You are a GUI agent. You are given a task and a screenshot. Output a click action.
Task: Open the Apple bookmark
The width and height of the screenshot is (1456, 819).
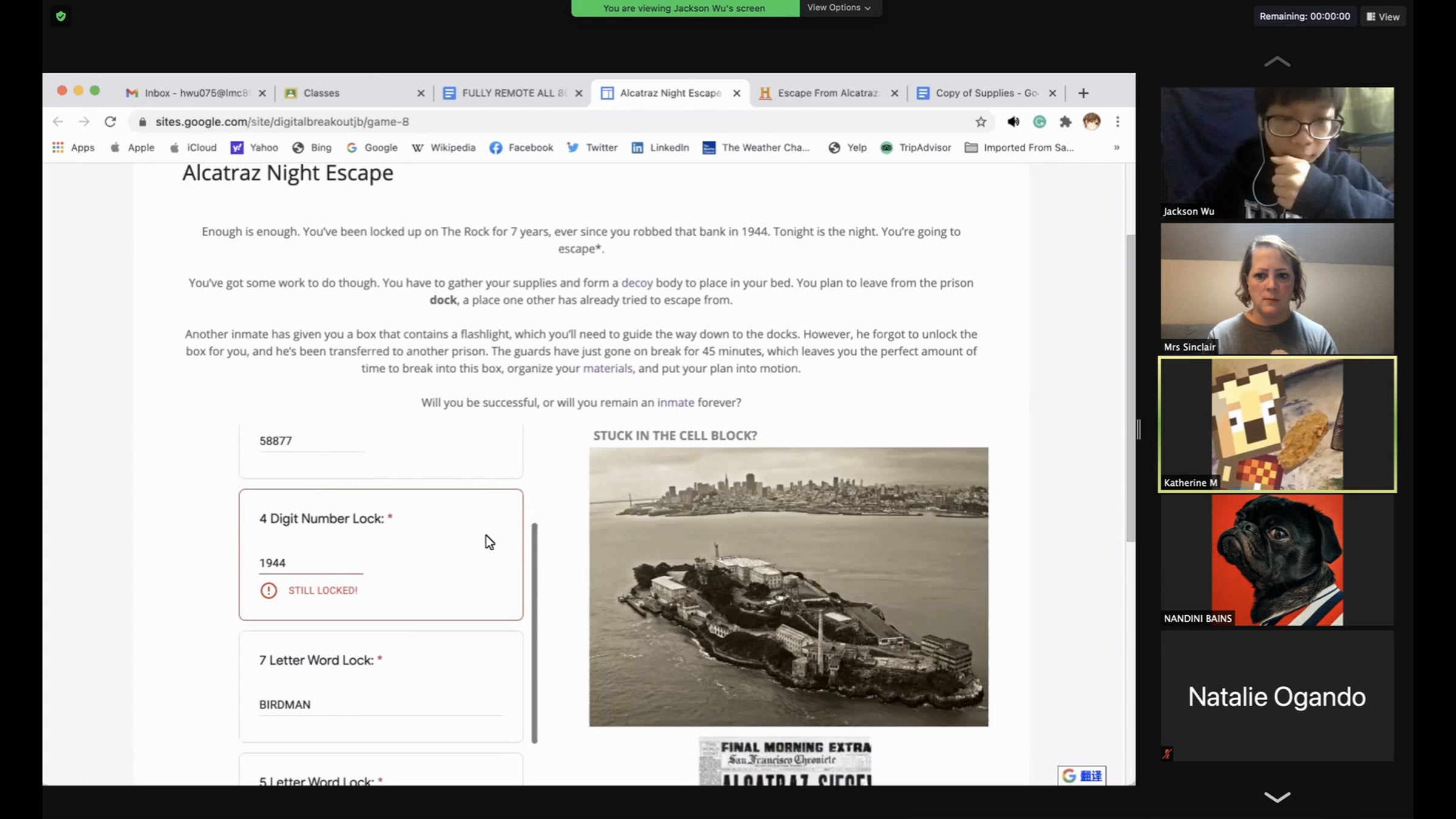132,147
